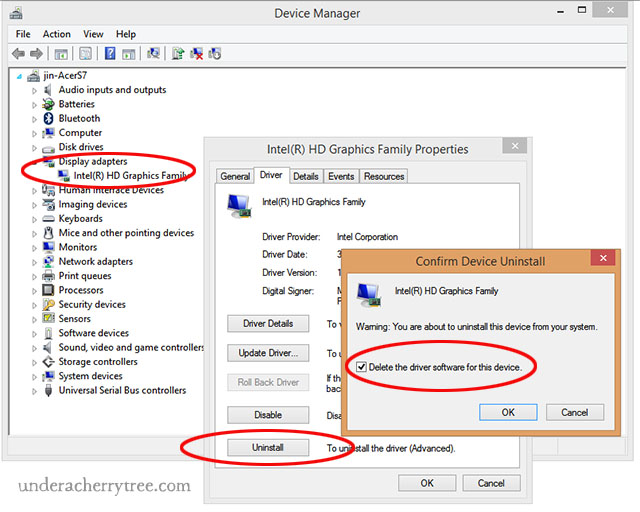Click the Update Driver... button
This screenshot has height=512, width=640.
[268, 353]
